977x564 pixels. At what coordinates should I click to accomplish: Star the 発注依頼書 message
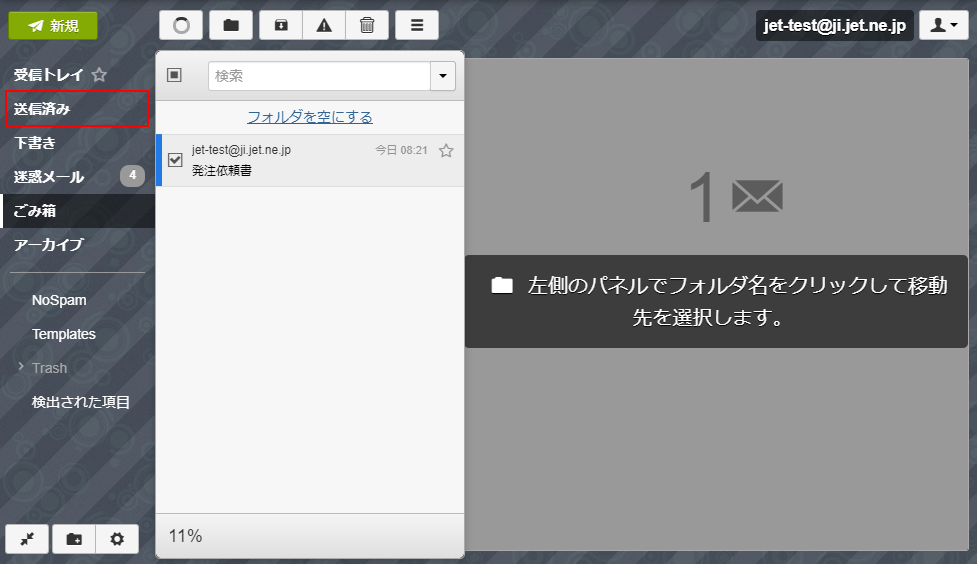coord(446,151)
